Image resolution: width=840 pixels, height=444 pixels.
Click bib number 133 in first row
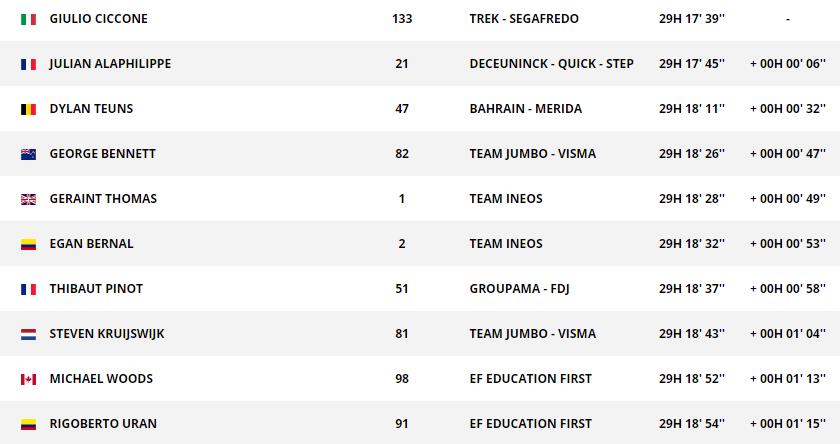402,19
